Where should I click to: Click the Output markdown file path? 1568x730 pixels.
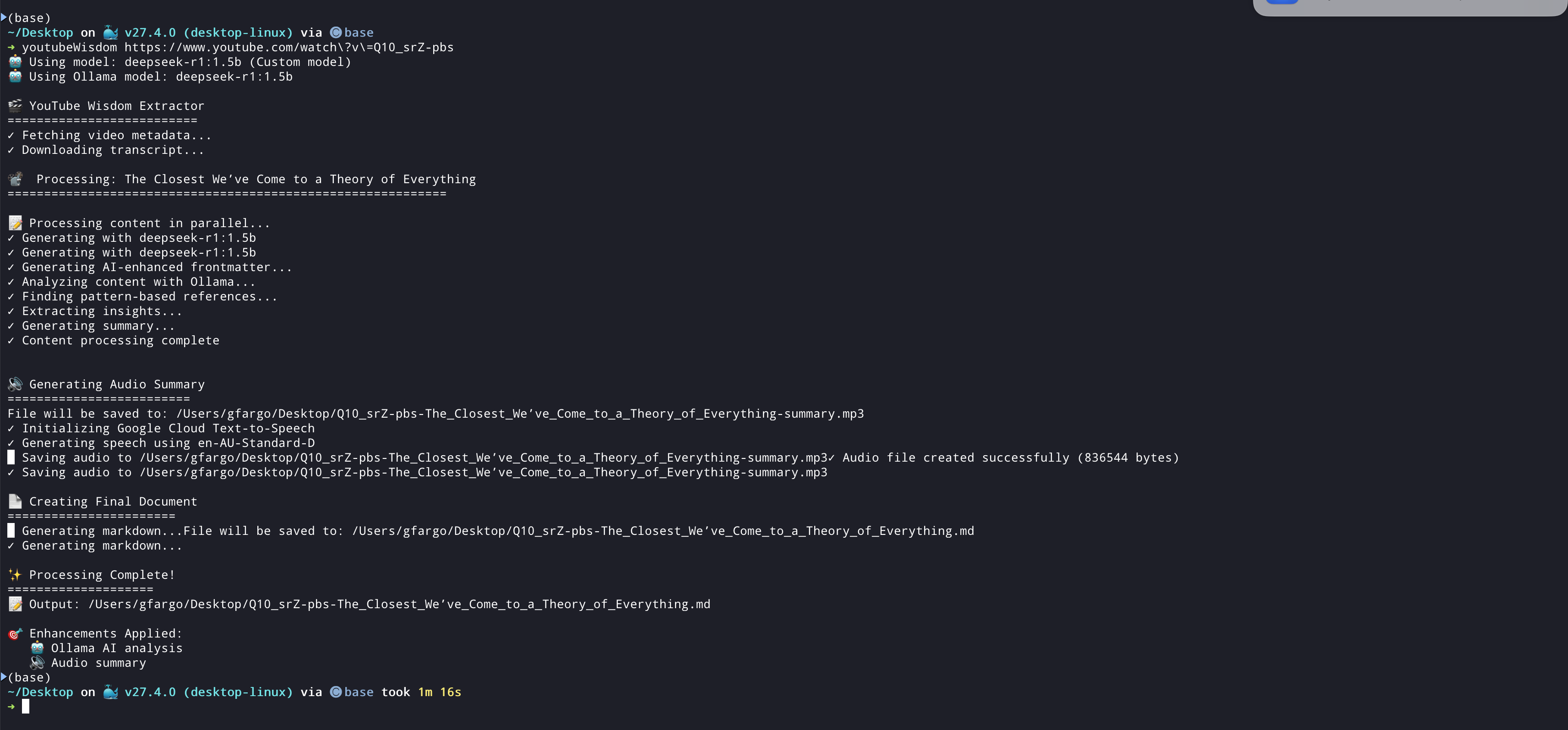click(399, 604)
